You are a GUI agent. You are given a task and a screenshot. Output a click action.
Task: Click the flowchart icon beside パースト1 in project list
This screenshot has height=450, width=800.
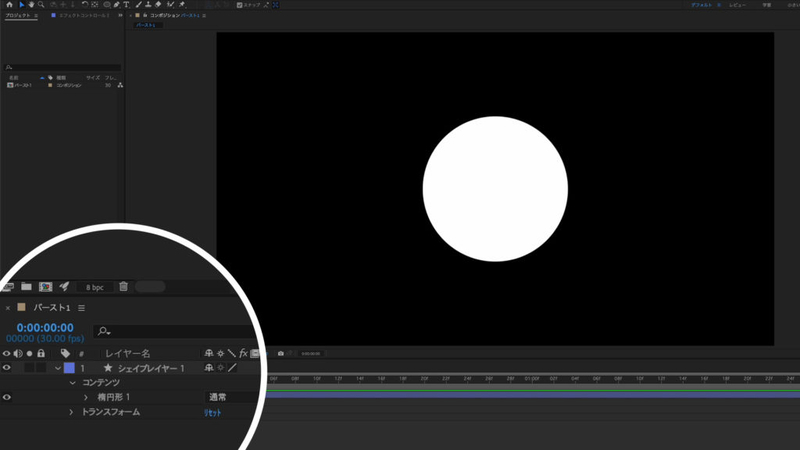point(120,85)
